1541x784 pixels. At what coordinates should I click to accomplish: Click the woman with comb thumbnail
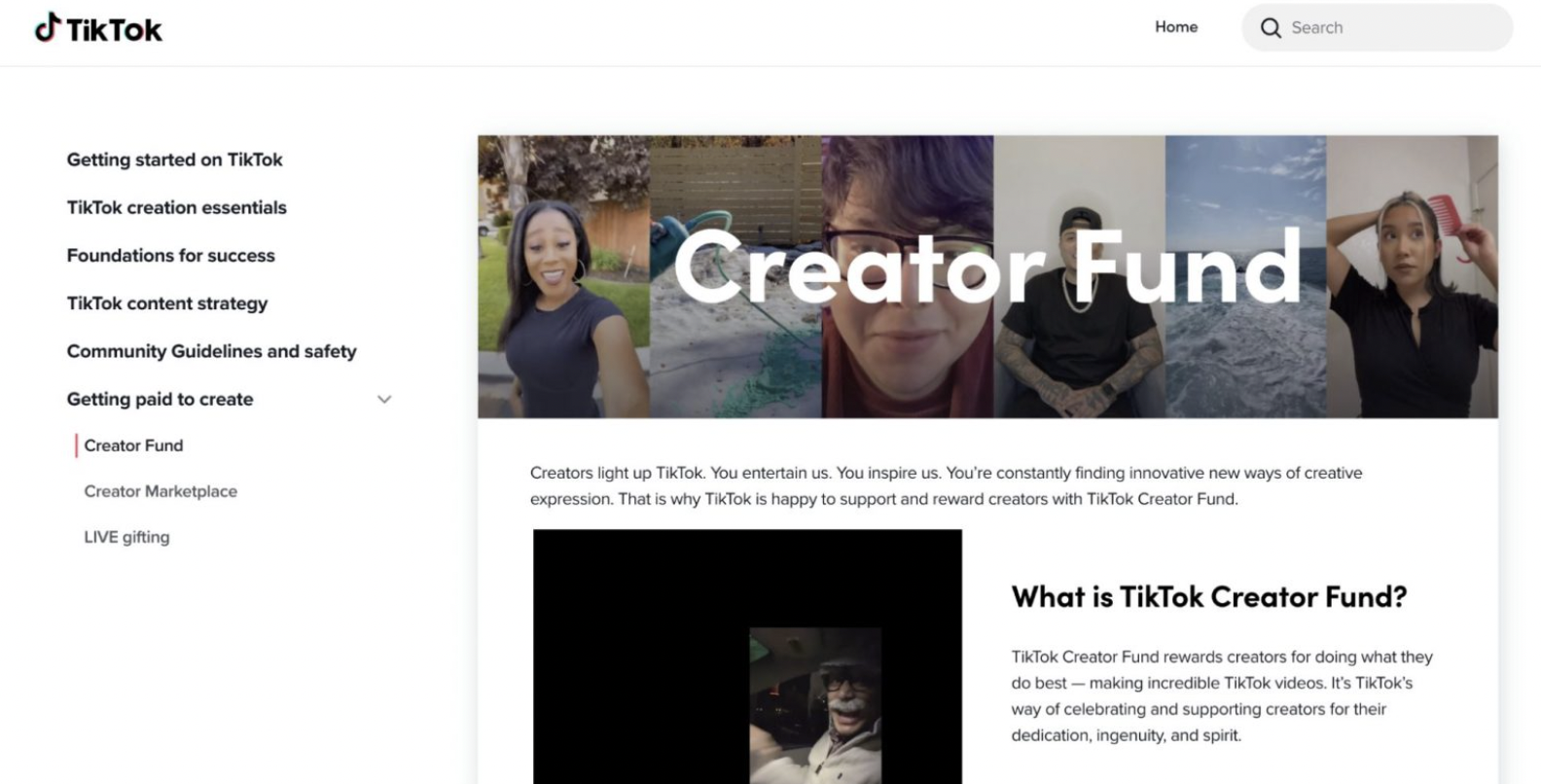(x=1413, y=276)
